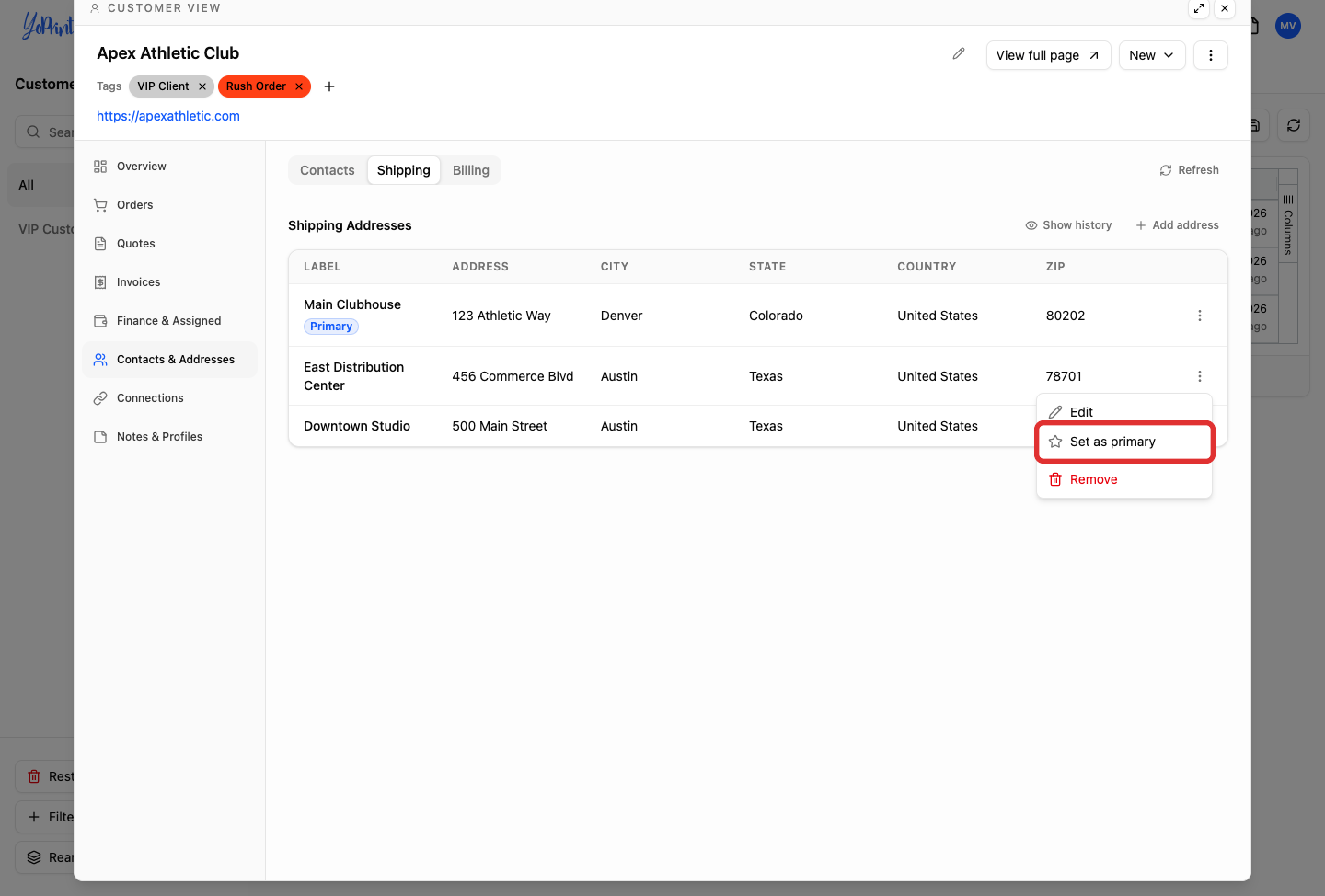Open the Columns panel in background table
This screenshot has height=896, width=1325.
tap(1288, 224)
